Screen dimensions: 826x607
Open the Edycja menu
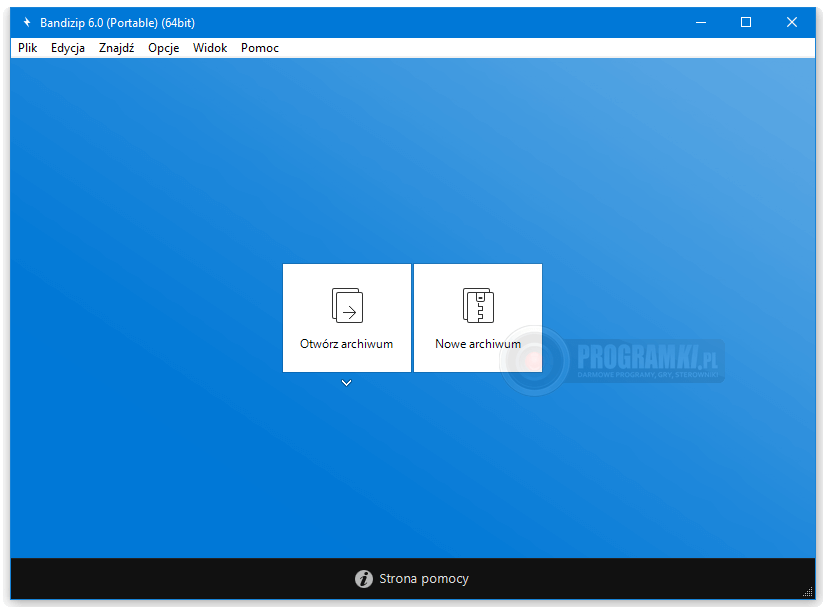click(x=67, y=48)
